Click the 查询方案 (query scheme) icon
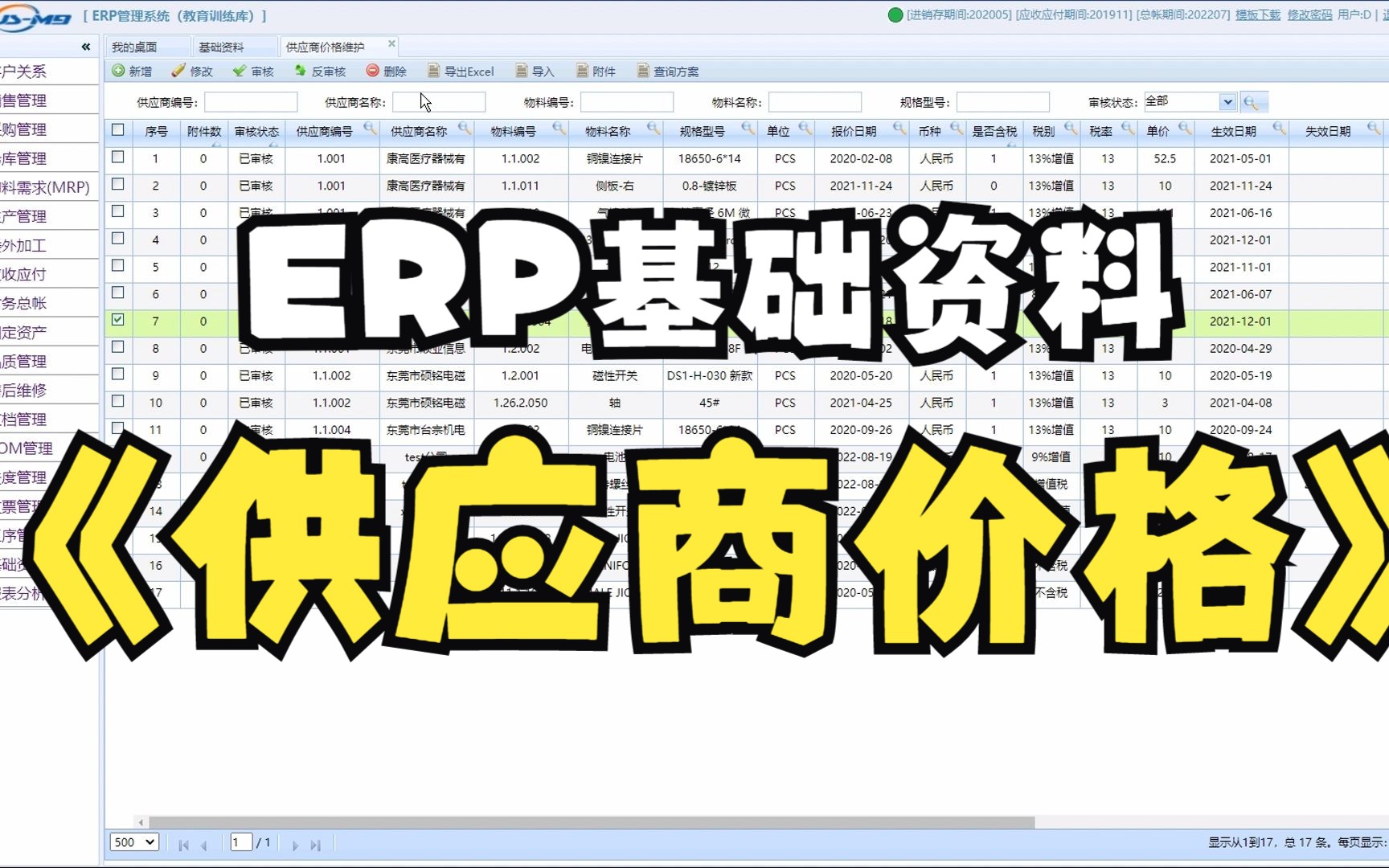The width and height of the screenshot is (1389, 868). click(x=643, y=71)
